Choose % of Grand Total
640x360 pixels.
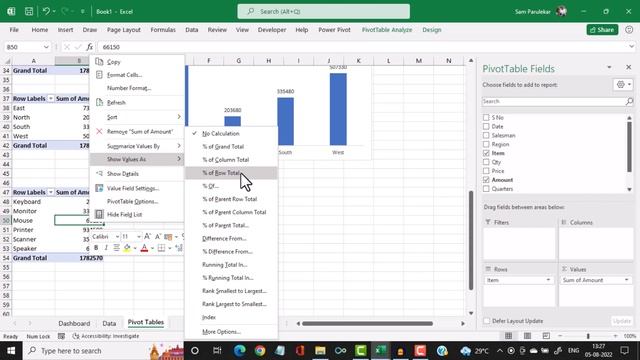point(231,147)
